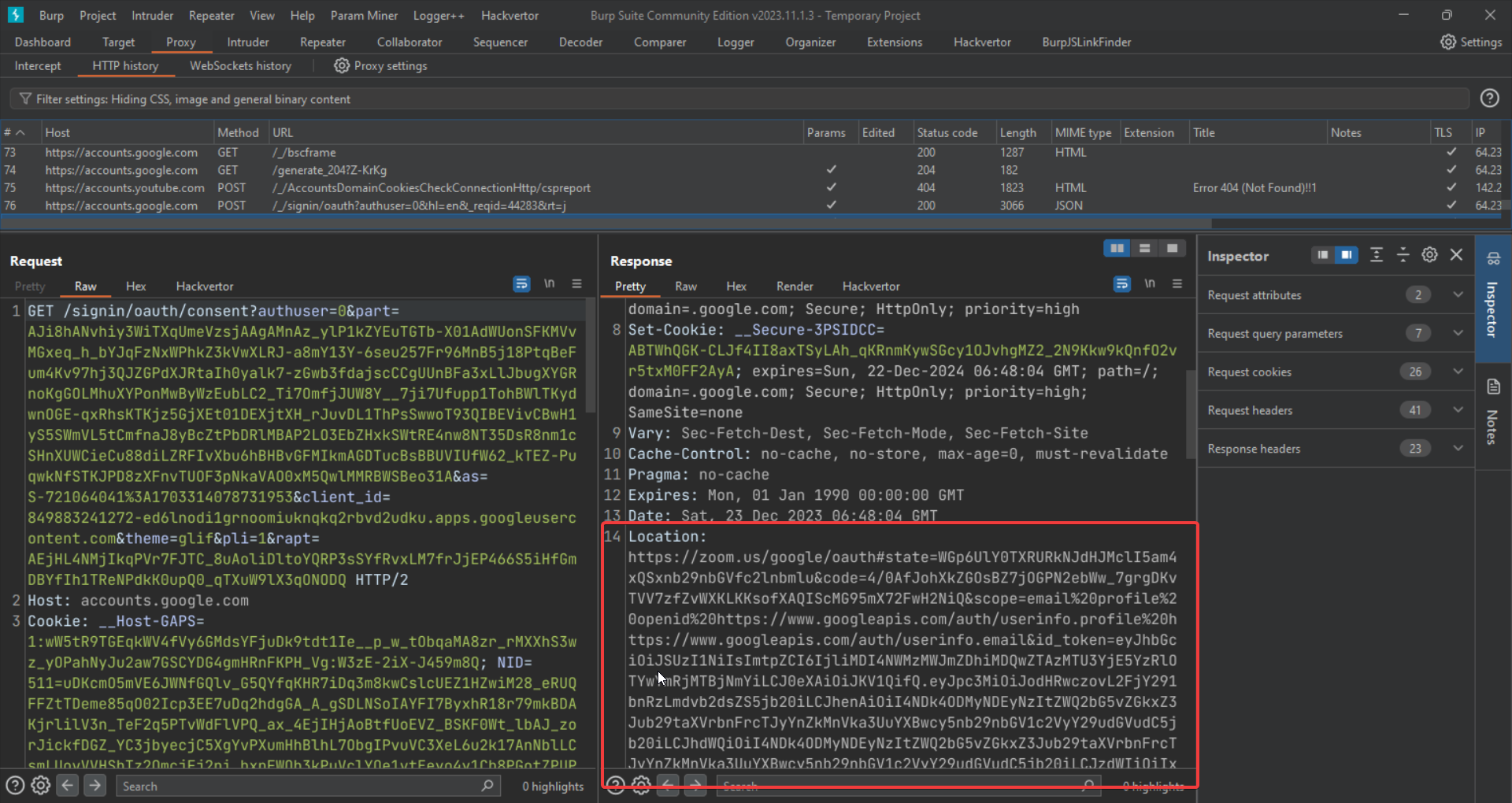Open Request search help icon
This screenshot has width=1512, height=803.
pos(15,785)
